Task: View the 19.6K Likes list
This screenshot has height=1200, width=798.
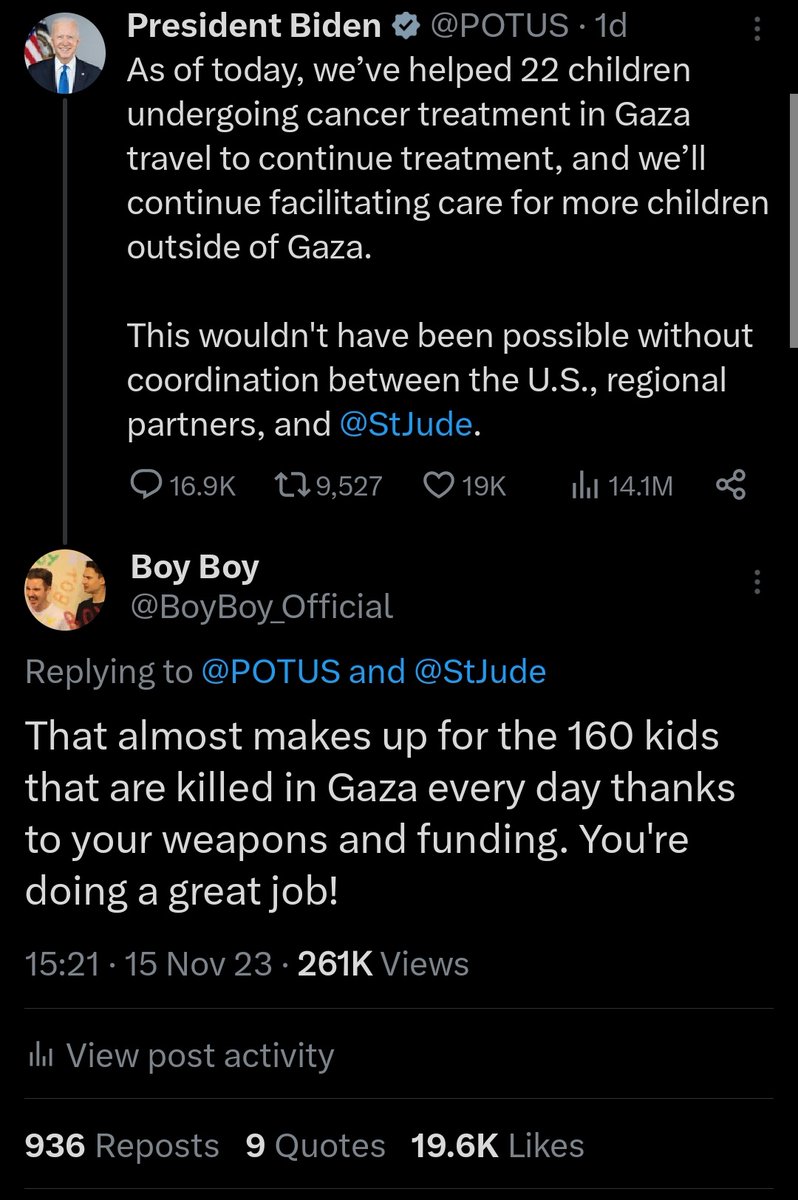Action: 498,1146
